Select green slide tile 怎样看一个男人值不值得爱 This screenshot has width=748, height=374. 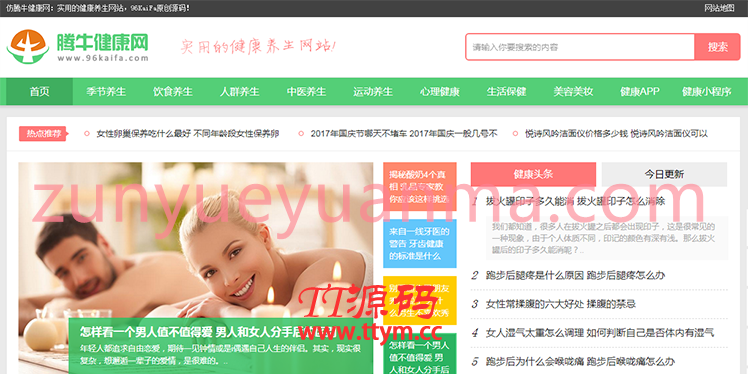coord(420,354)
